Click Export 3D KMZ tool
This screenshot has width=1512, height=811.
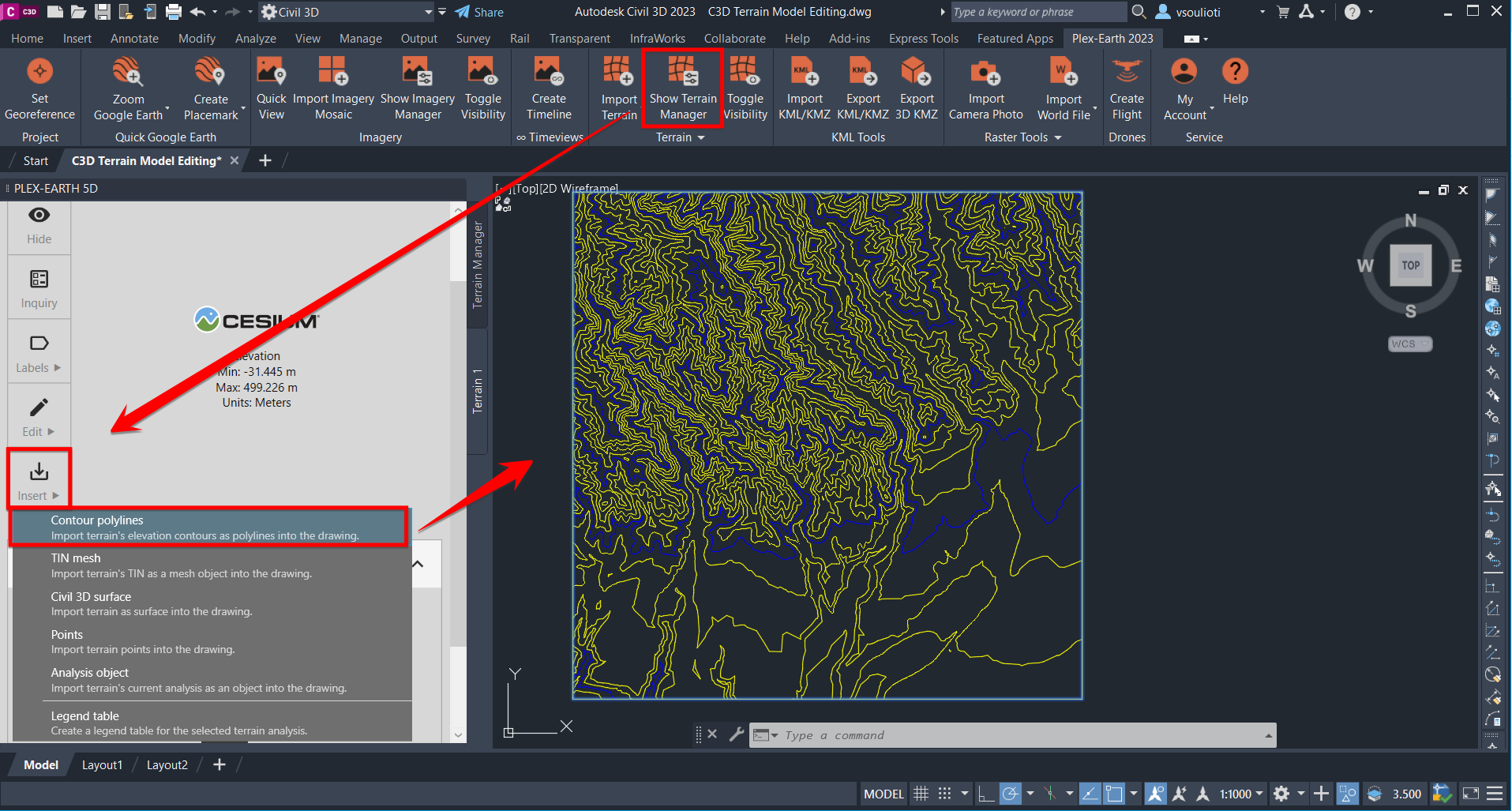[917, 89]
